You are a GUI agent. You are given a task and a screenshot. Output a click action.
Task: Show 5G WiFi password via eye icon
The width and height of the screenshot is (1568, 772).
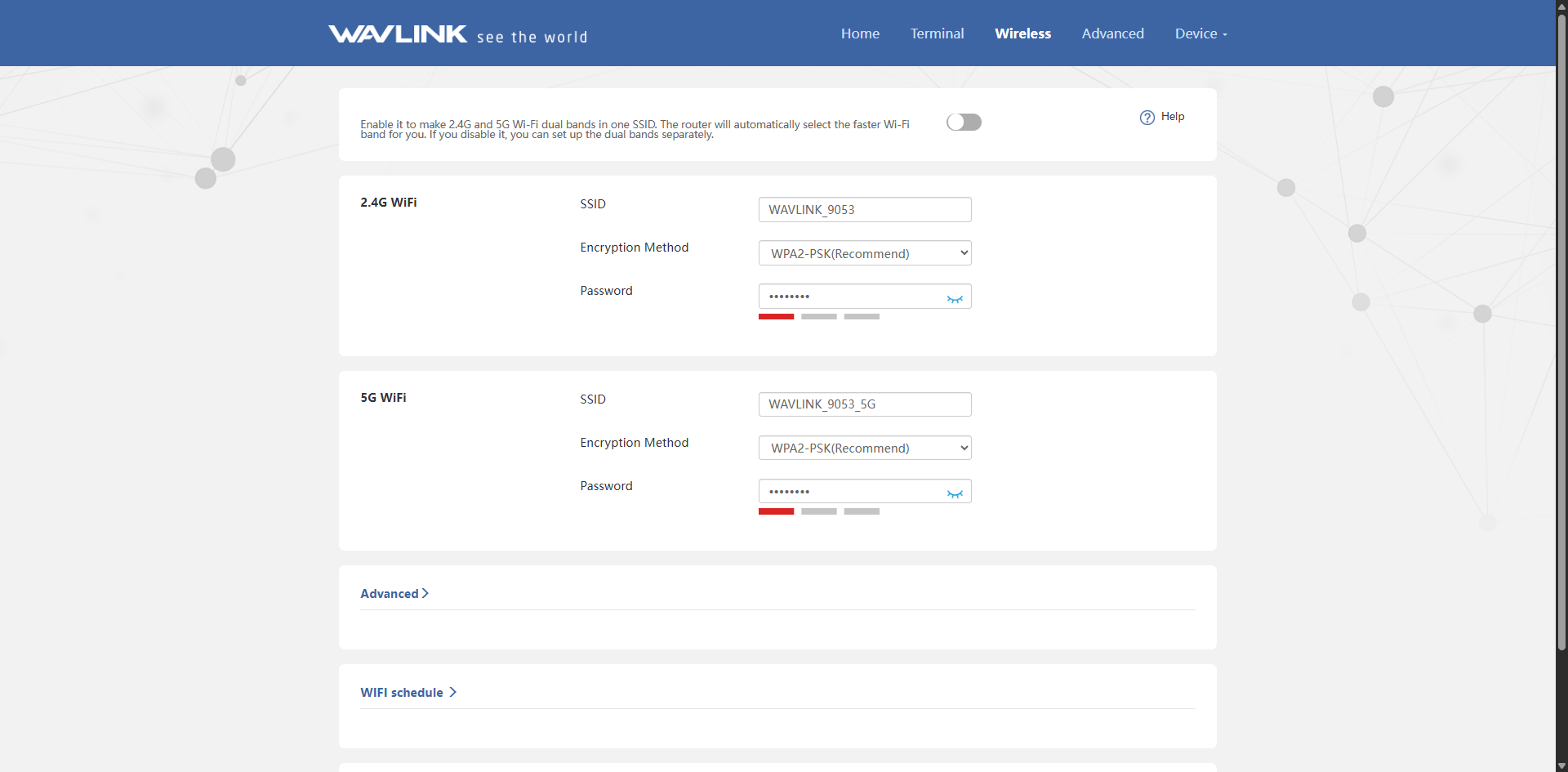pos(955,493)
